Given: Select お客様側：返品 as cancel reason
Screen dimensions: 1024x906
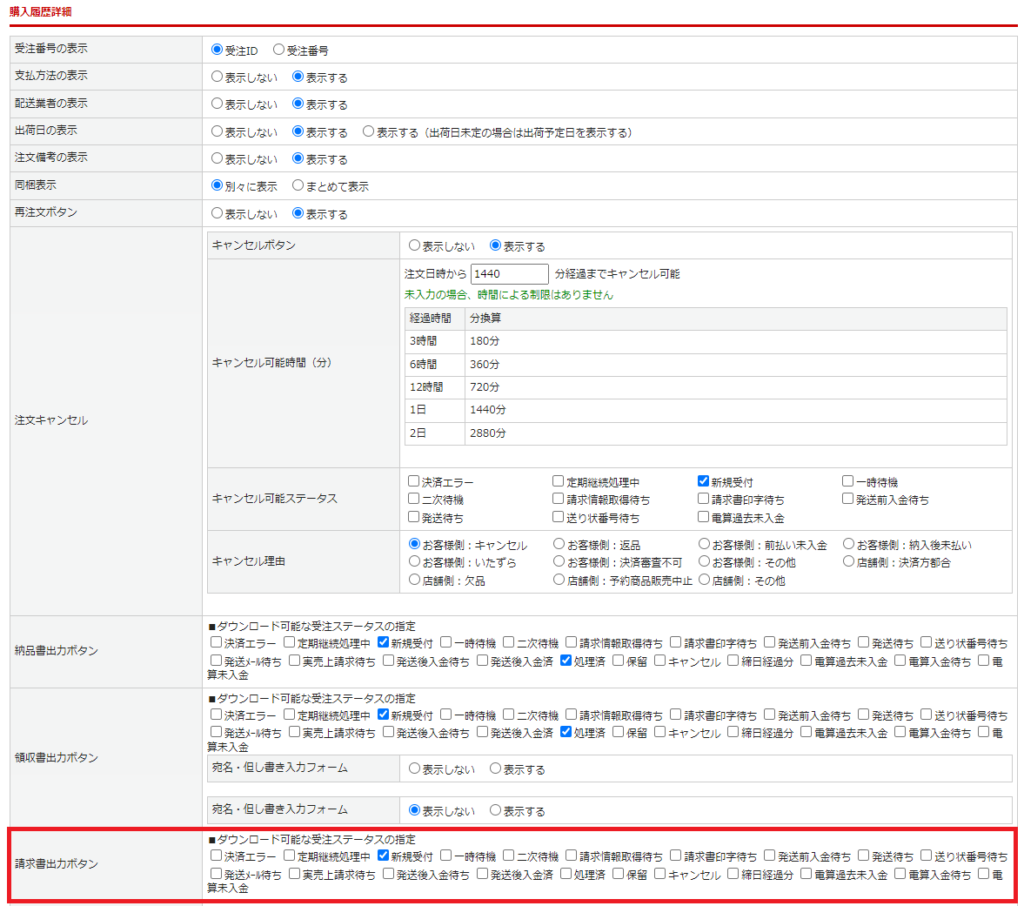Looking at the screenshot, I should tap(559, 545).
